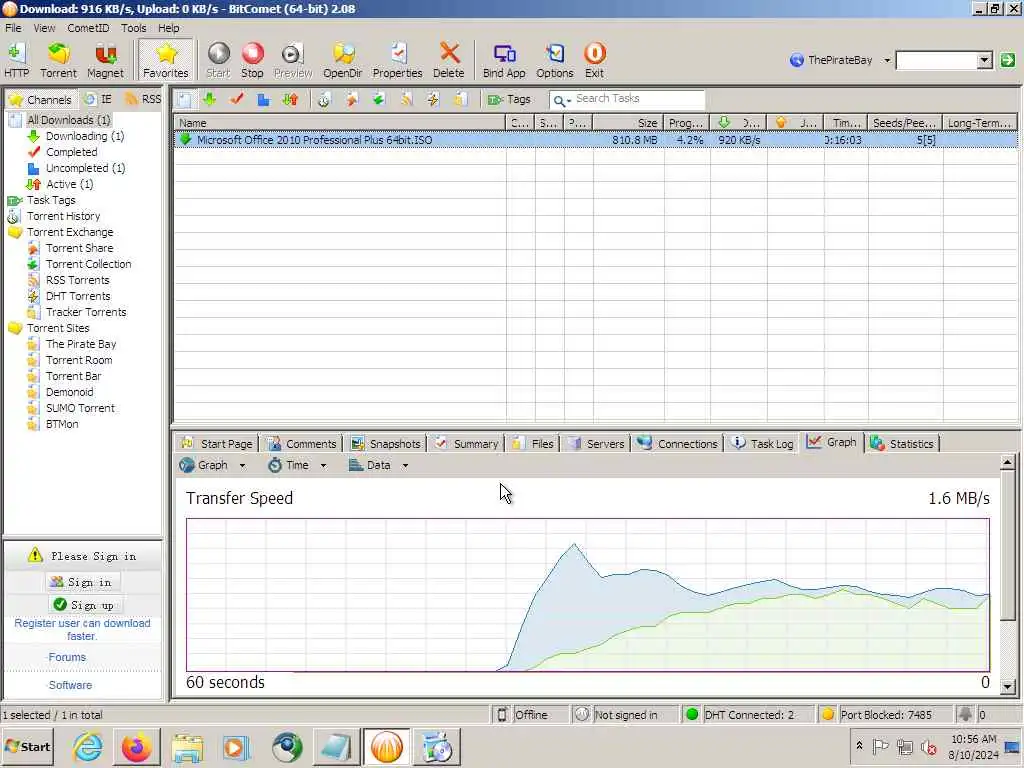The width and height of the screenshot is (1024, 768).
Task: Open the Files tab
Action: pos(533,443)
